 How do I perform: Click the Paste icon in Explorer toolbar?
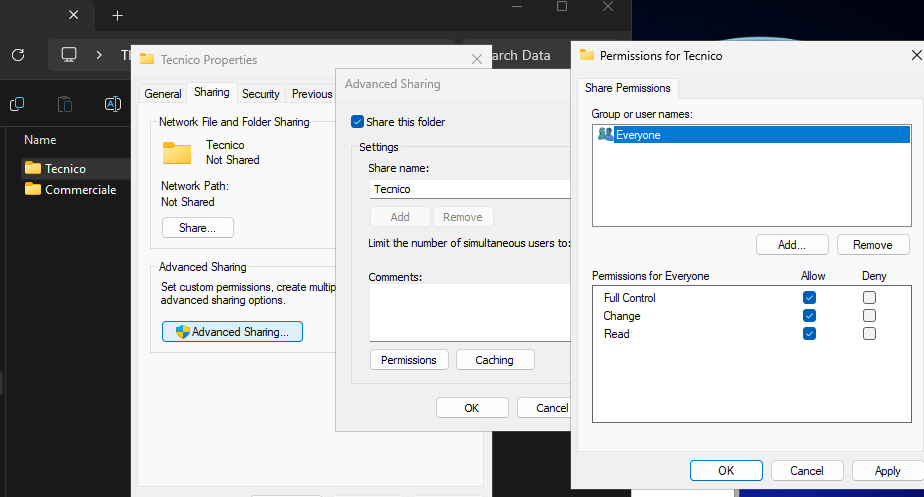click(x=65, y=104)
